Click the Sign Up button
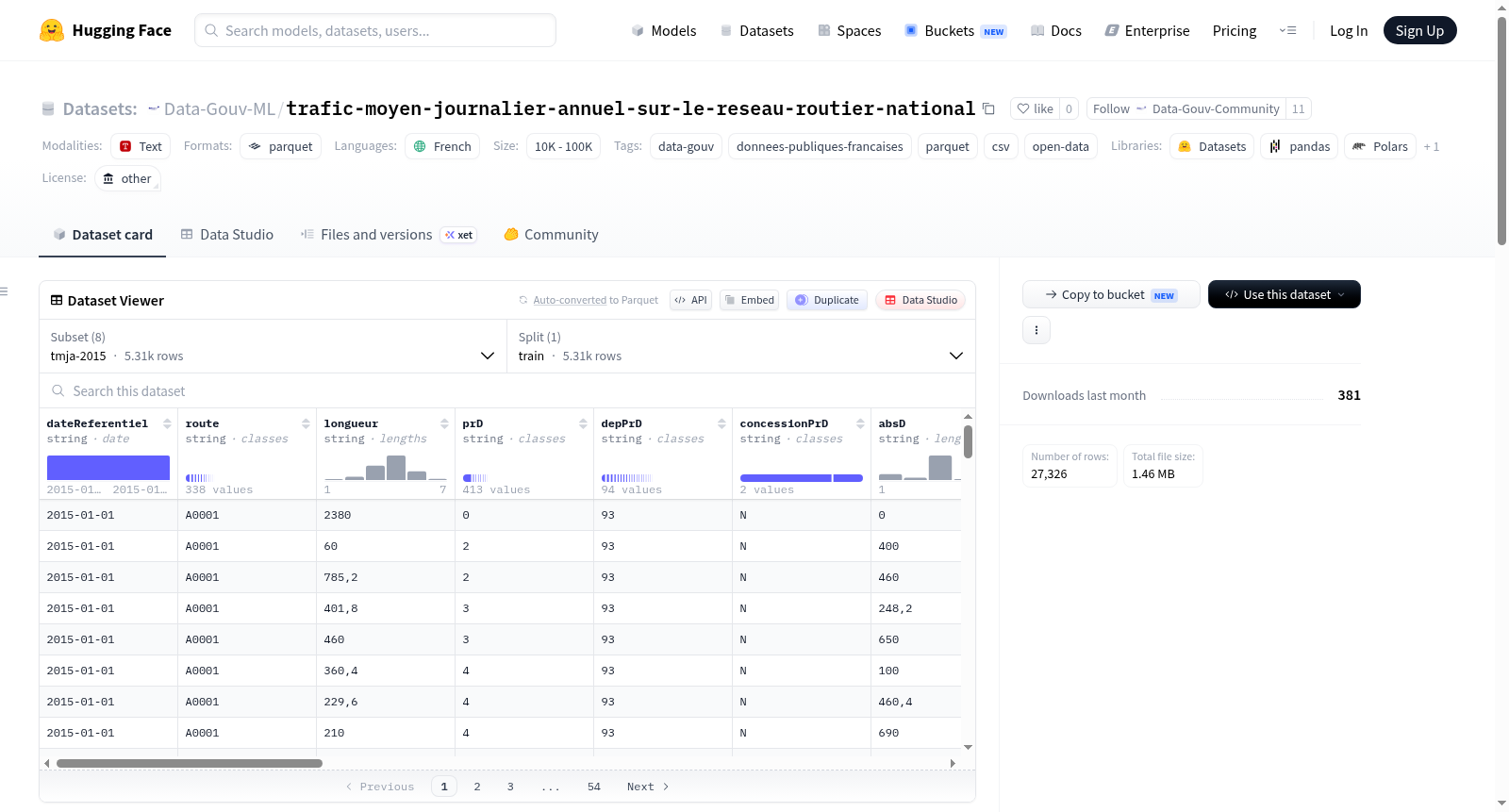The image size is (1509, 812). [1420, 30]
